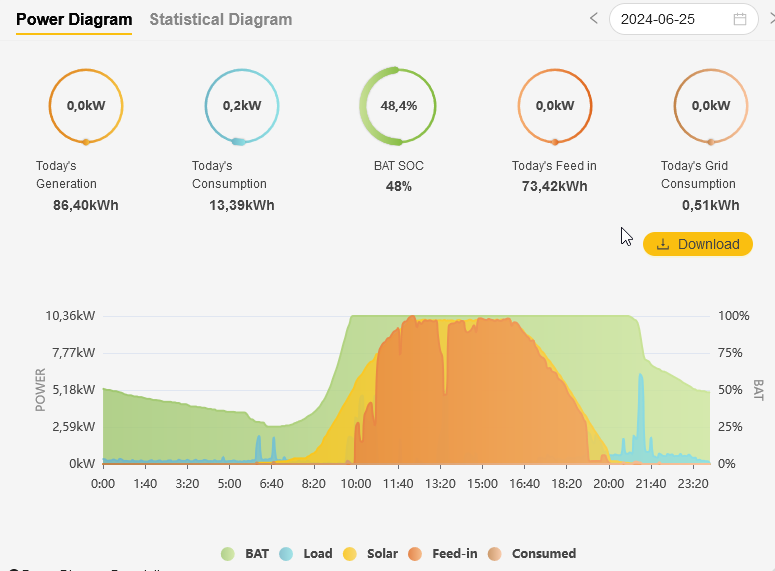Toggle Consumed series in chart legend

pyautogui.click(x=531, y=553)
